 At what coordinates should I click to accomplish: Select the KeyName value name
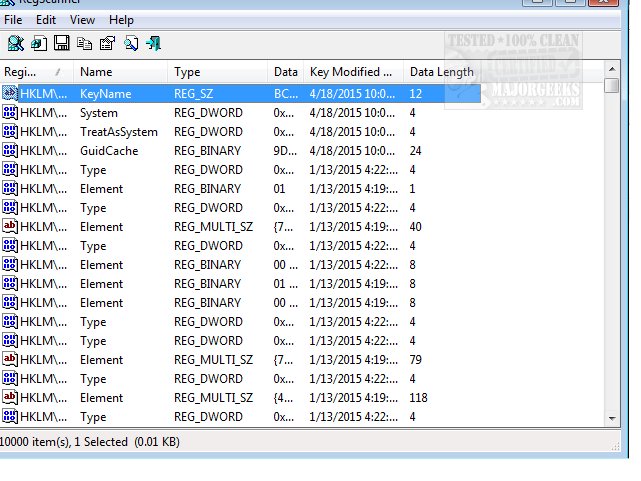click(x=105, y=94)
